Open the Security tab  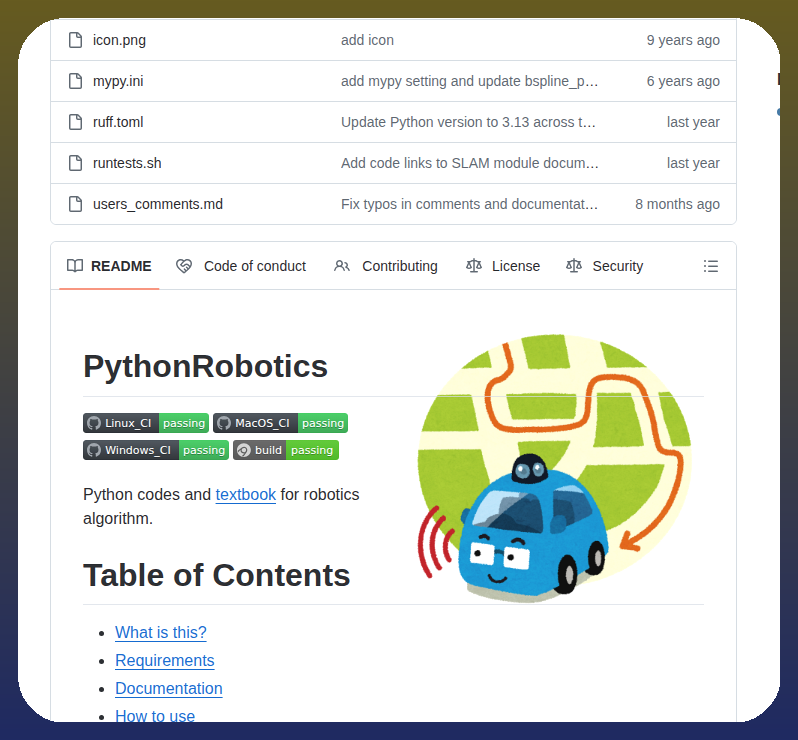[x=605, y=266]
